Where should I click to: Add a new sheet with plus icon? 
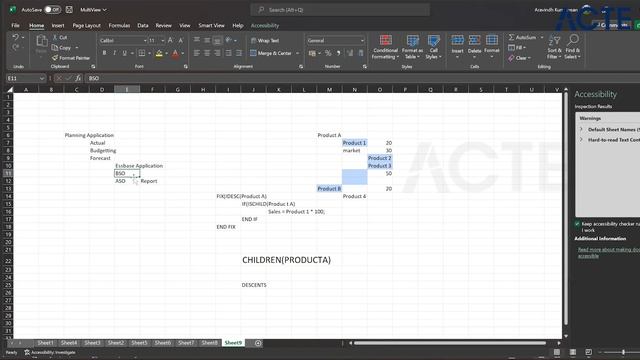(x=258, y=343)
